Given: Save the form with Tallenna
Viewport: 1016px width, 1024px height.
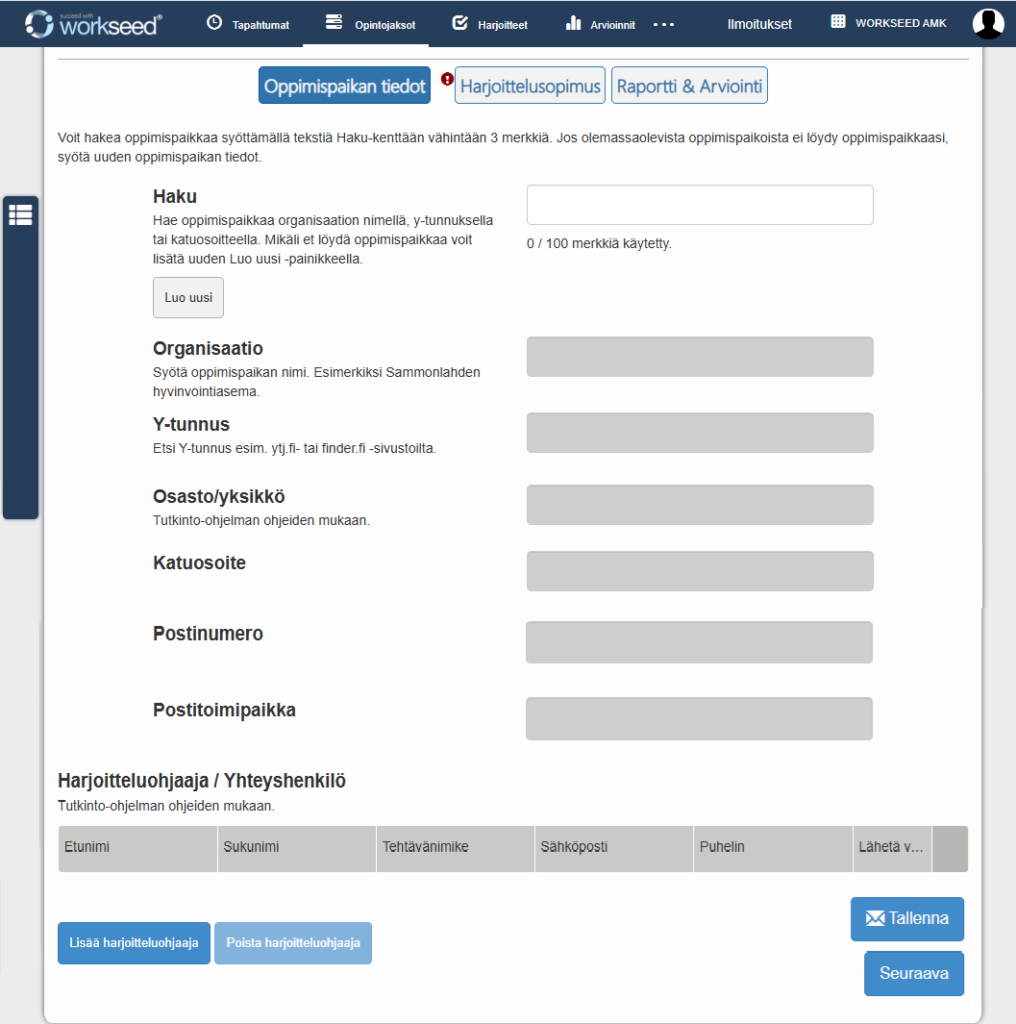Looking at the screenshot, I should 907,919.
